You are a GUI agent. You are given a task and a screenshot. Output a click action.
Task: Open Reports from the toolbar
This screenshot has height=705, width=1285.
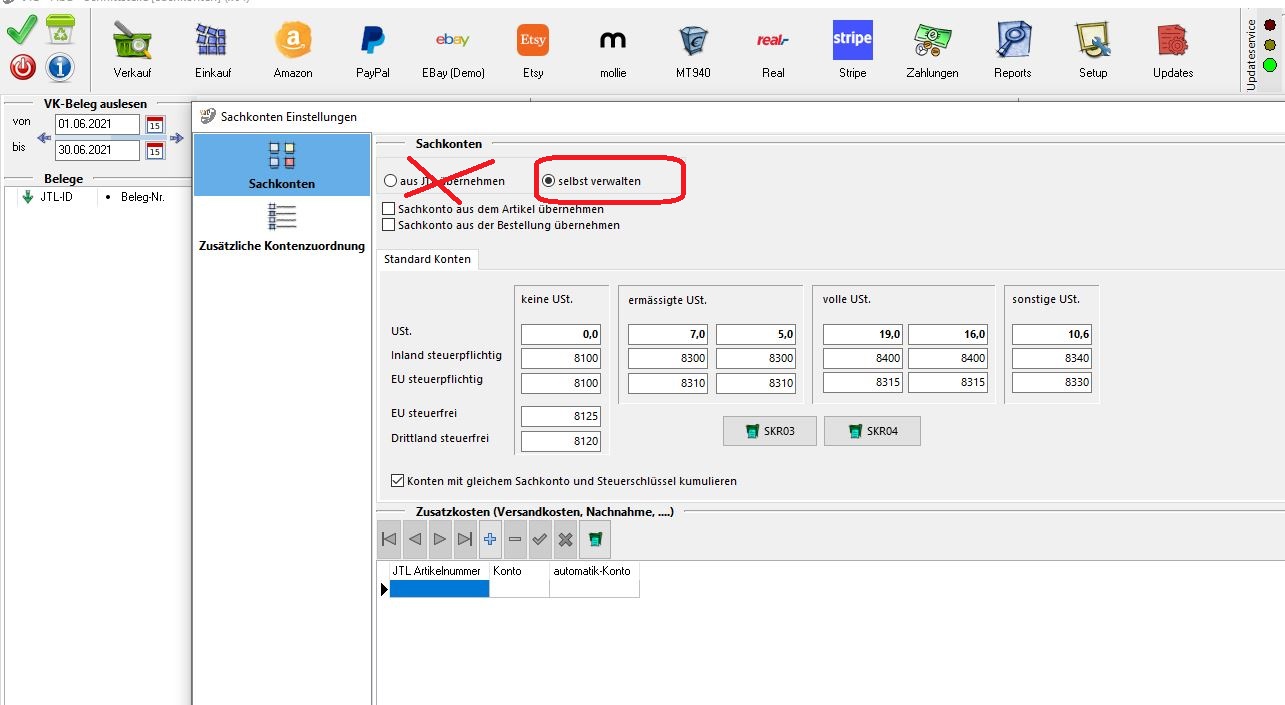1012,48
